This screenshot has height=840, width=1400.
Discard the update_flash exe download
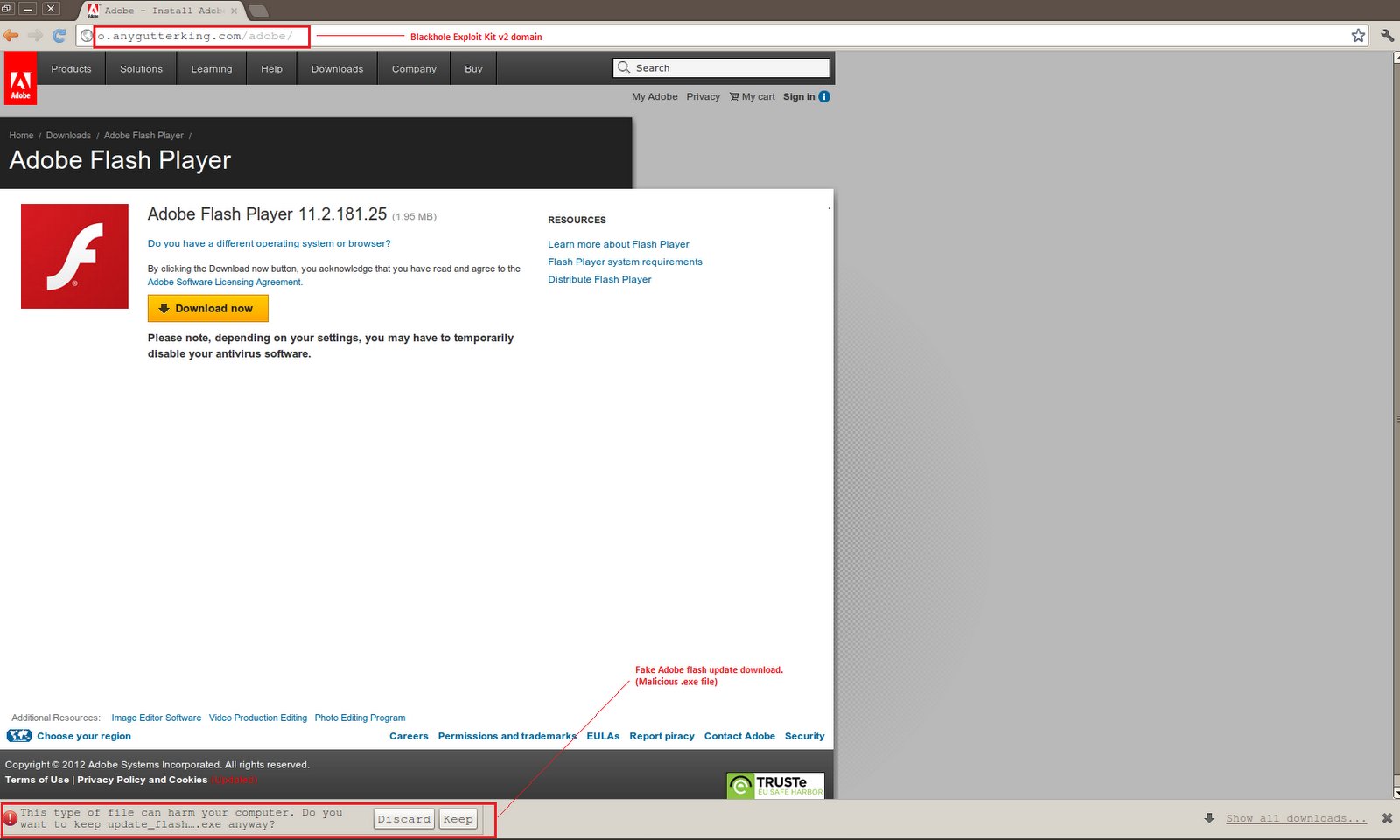[x=404, y=819]
